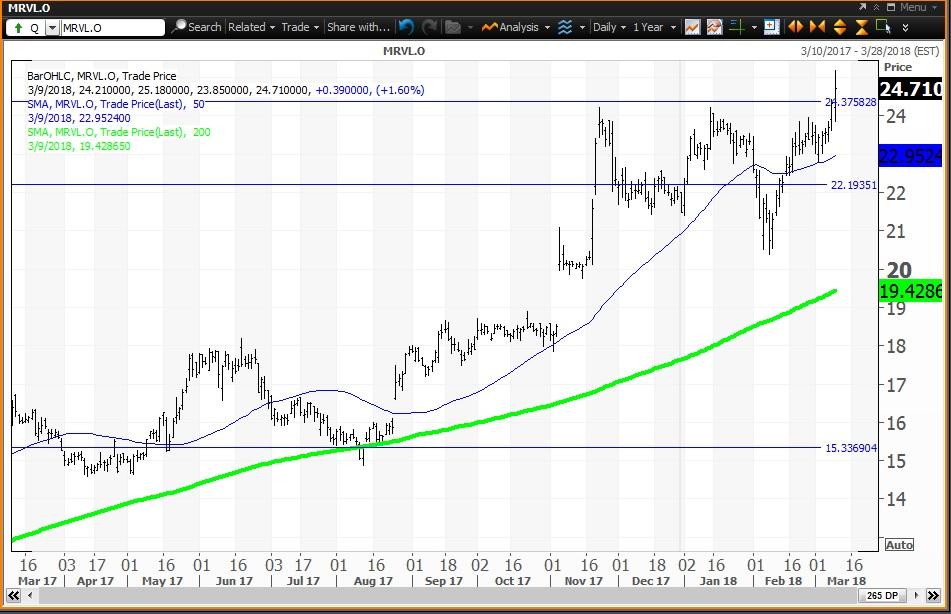The width and height of the screenshot is (951, 614).
Task: Click the 15.336904 horizontal line label
Action: (851, 448)
